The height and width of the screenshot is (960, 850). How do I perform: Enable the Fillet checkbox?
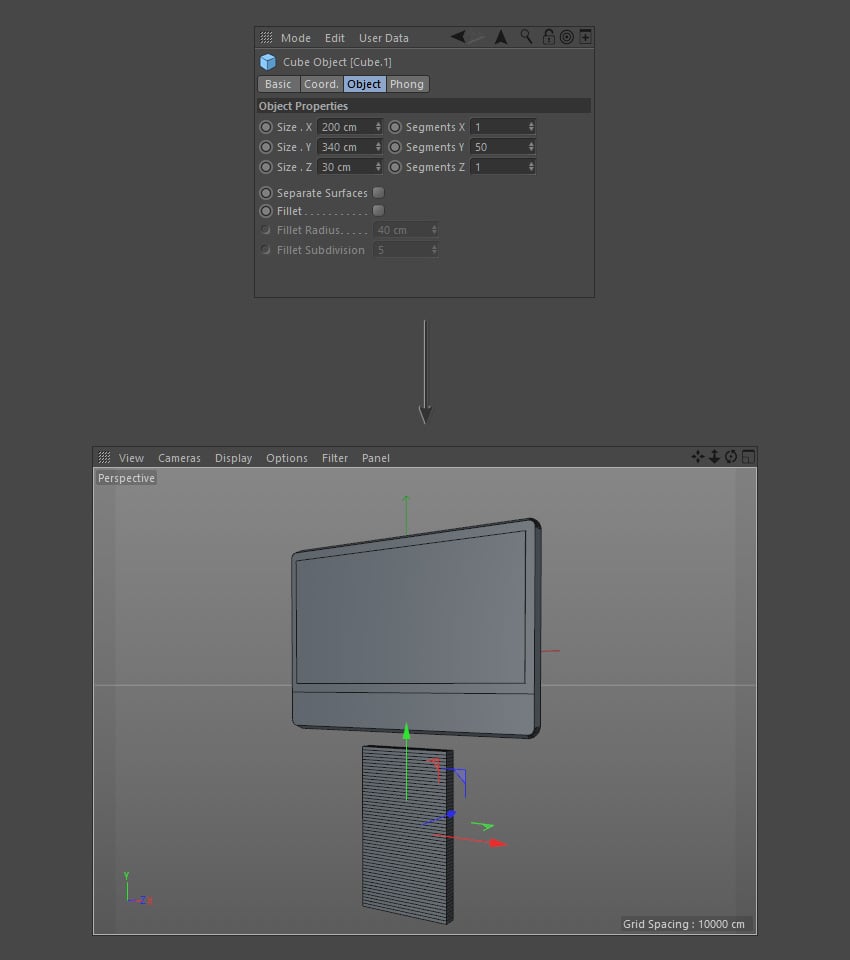pos(378,211)
